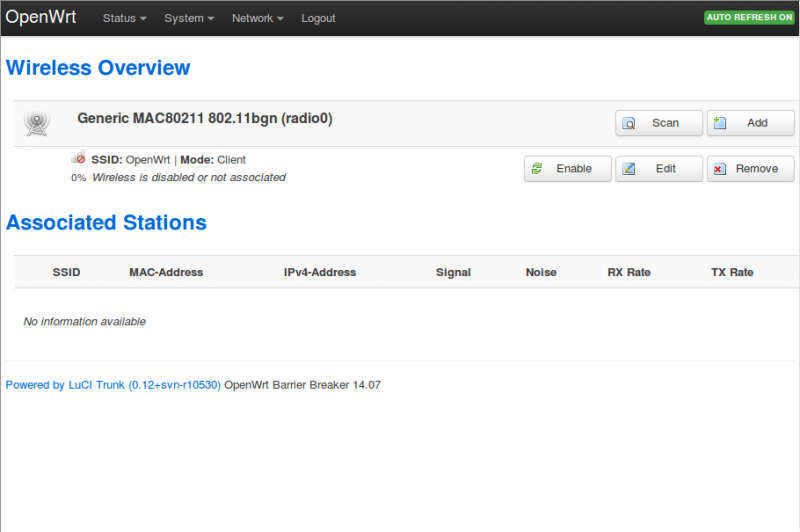Click the SSID column header
This screenshot has height=532, width=800.
[66, 272]
